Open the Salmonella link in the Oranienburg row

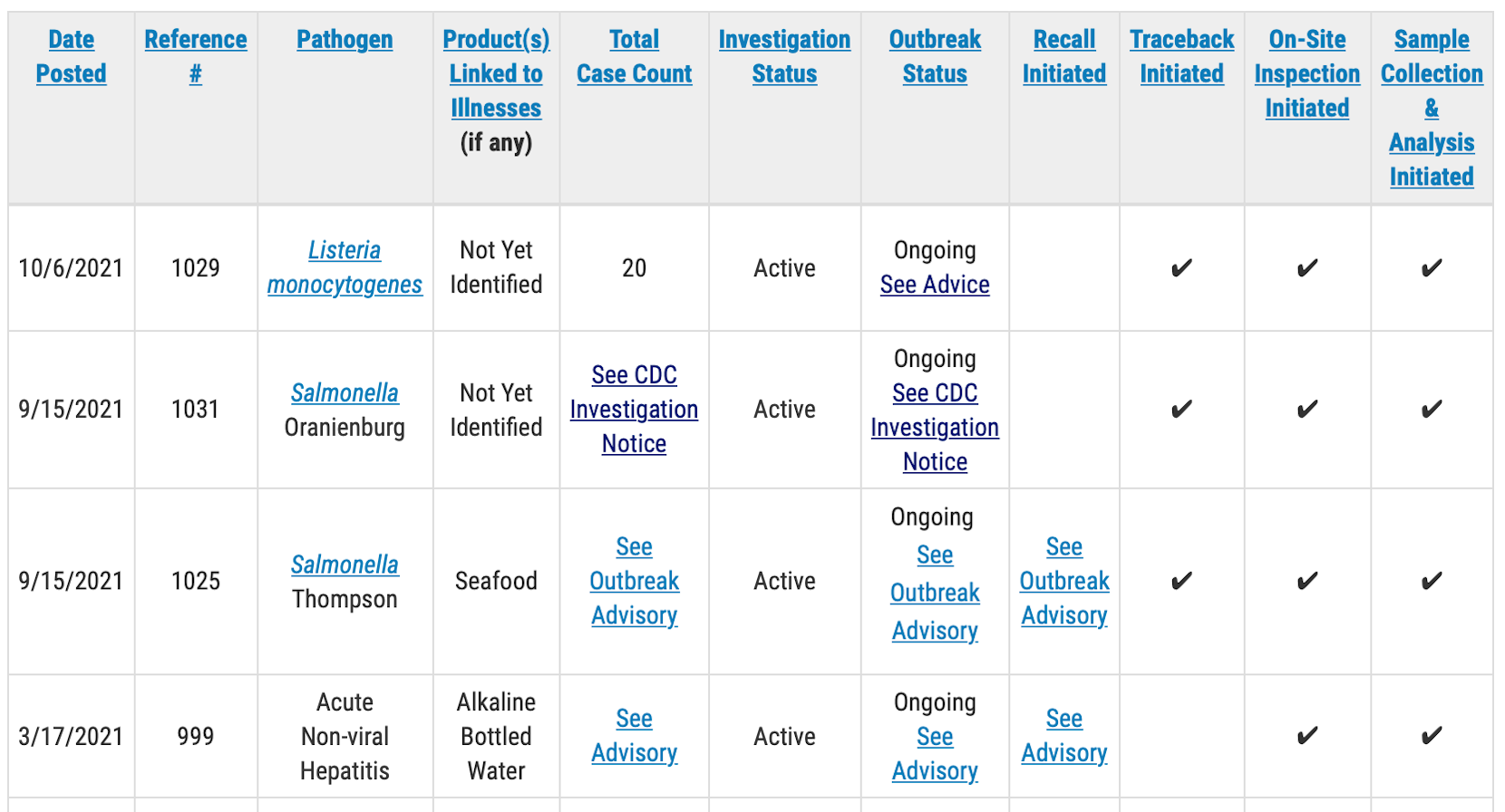(345, 393)
